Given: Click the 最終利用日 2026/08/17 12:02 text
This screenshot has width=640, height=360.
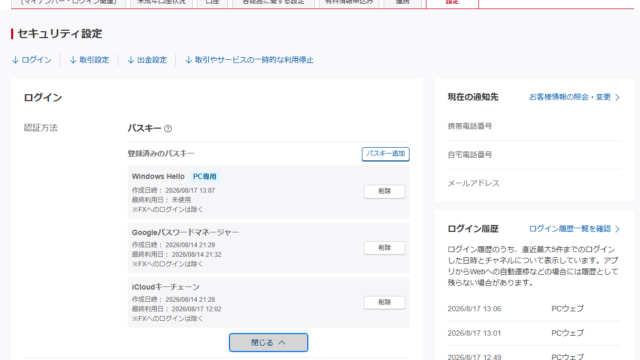Looking at the screenshot, I should pos(176,309).
